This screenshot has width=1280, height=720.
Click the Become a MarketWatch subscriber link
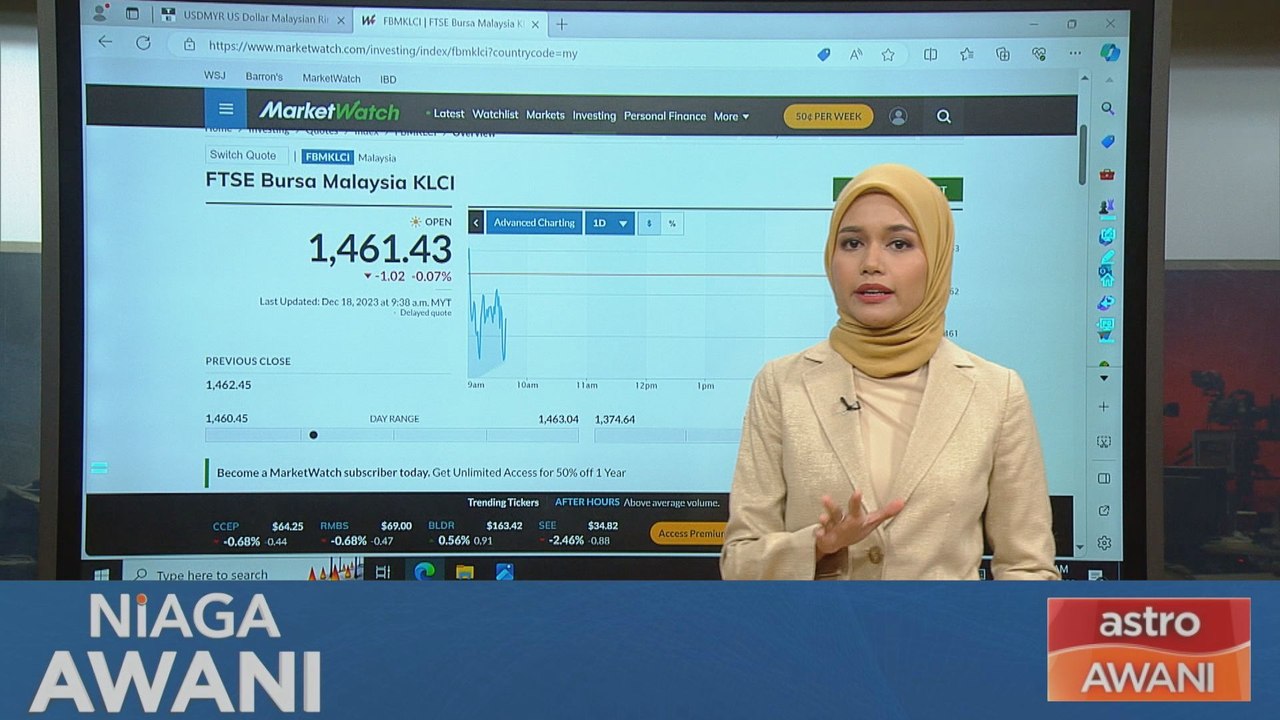[324, 472]
